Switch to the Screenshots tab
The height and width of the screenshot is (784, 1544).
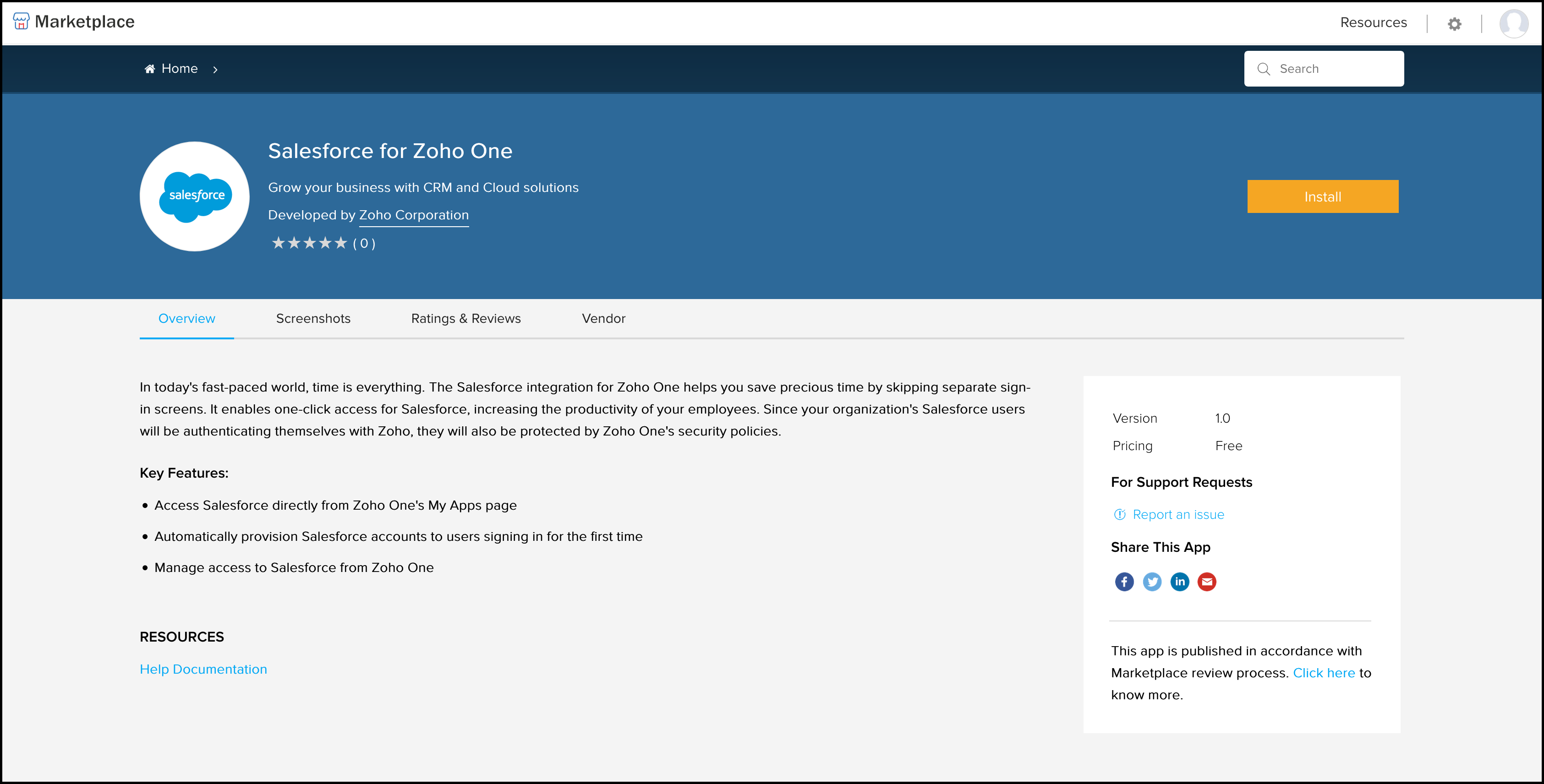click(x=313, y=319)
